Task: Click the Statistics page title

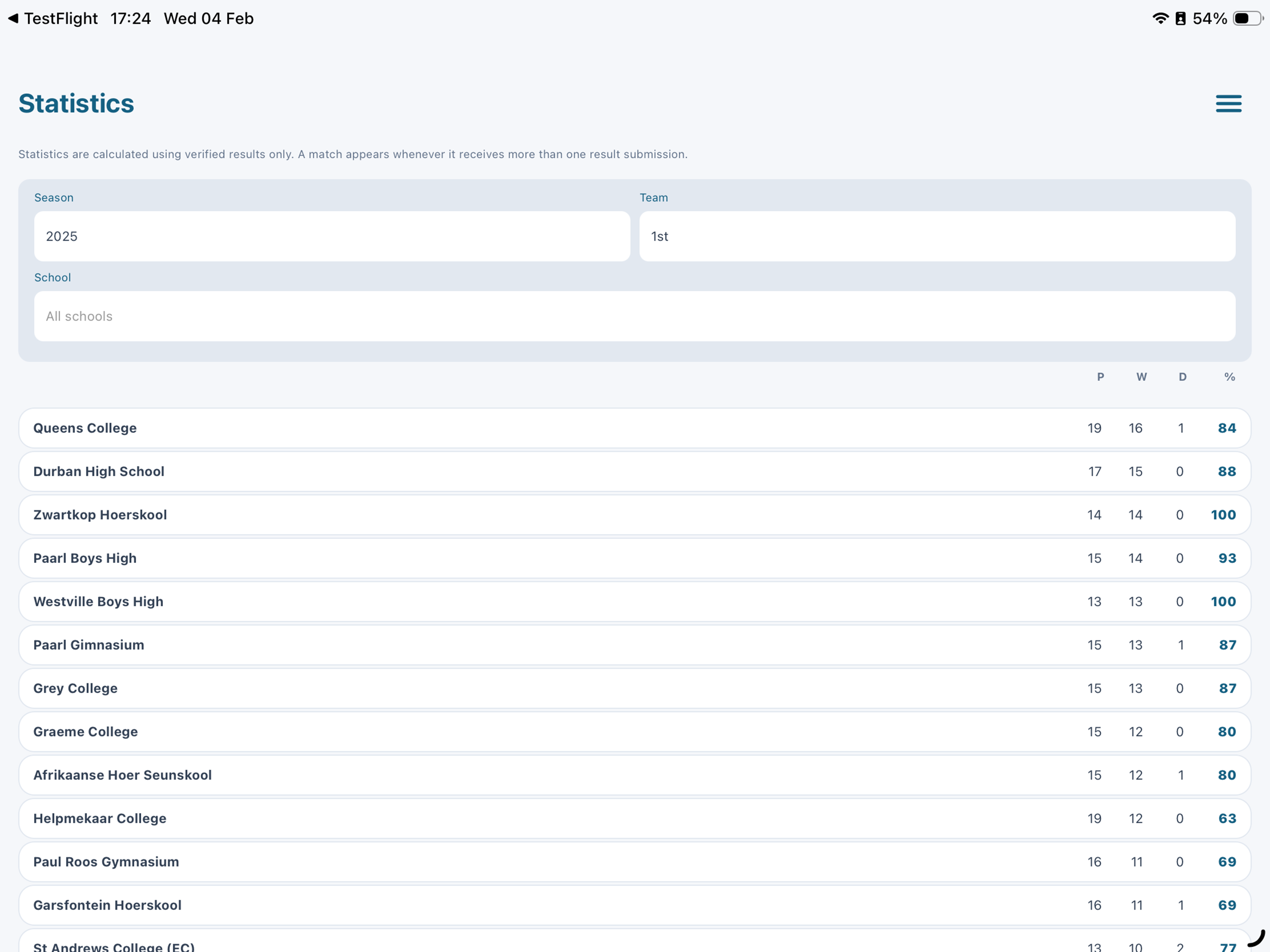Action: (76, 104)
